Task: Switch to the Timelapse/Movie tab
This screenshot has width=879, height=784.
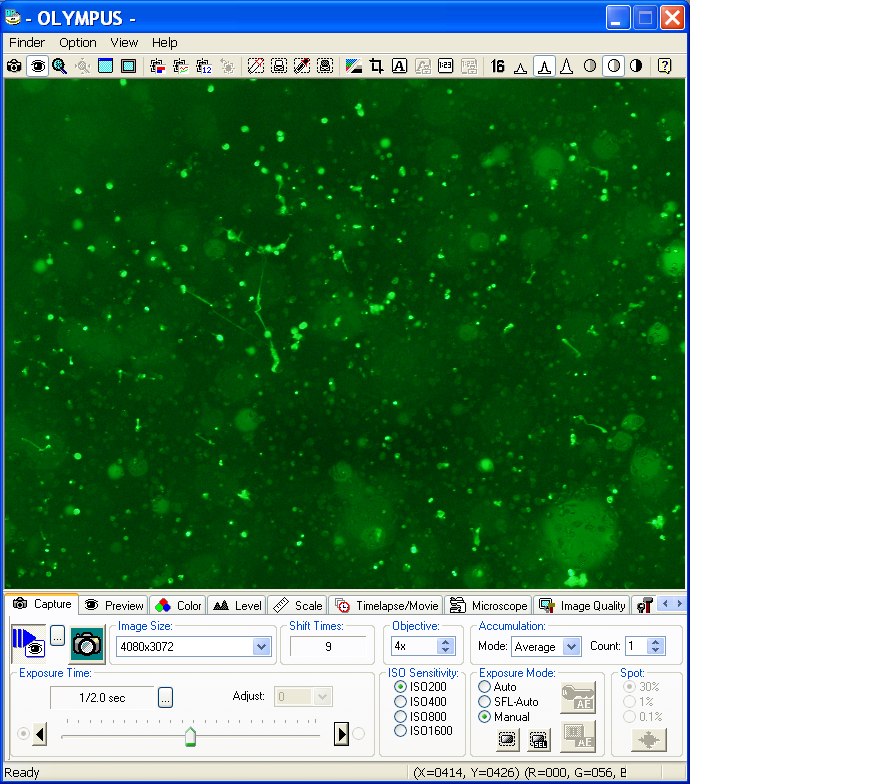Action: coord(387,606)
